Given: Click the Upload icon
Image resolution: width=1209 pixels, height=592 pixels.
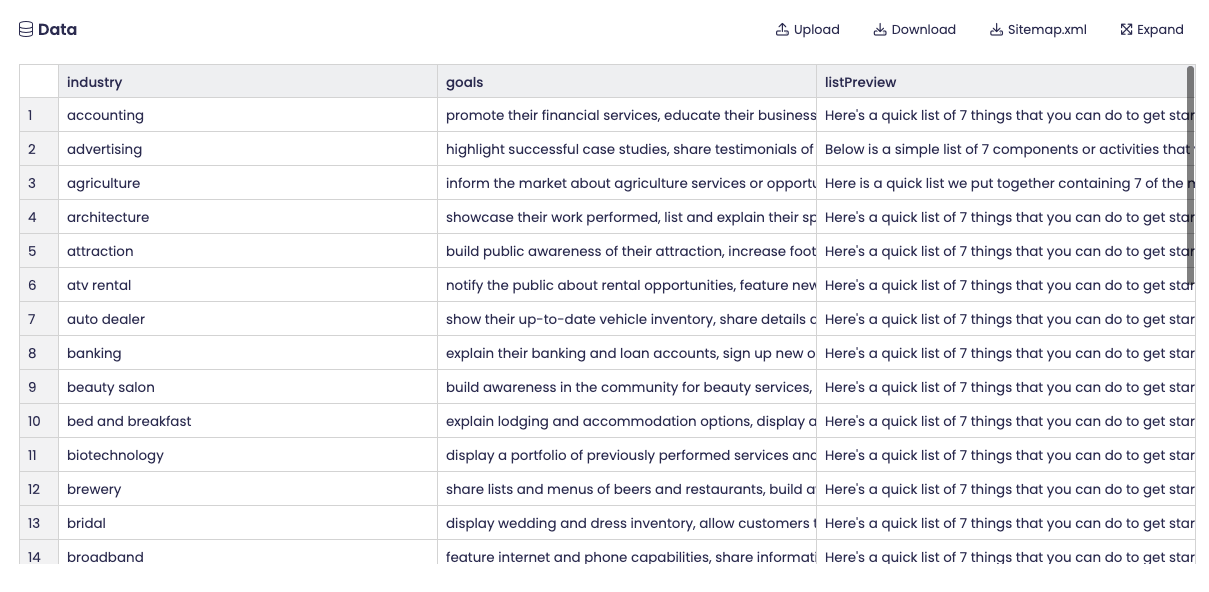Looking at the screenshot, I should 782,29.
